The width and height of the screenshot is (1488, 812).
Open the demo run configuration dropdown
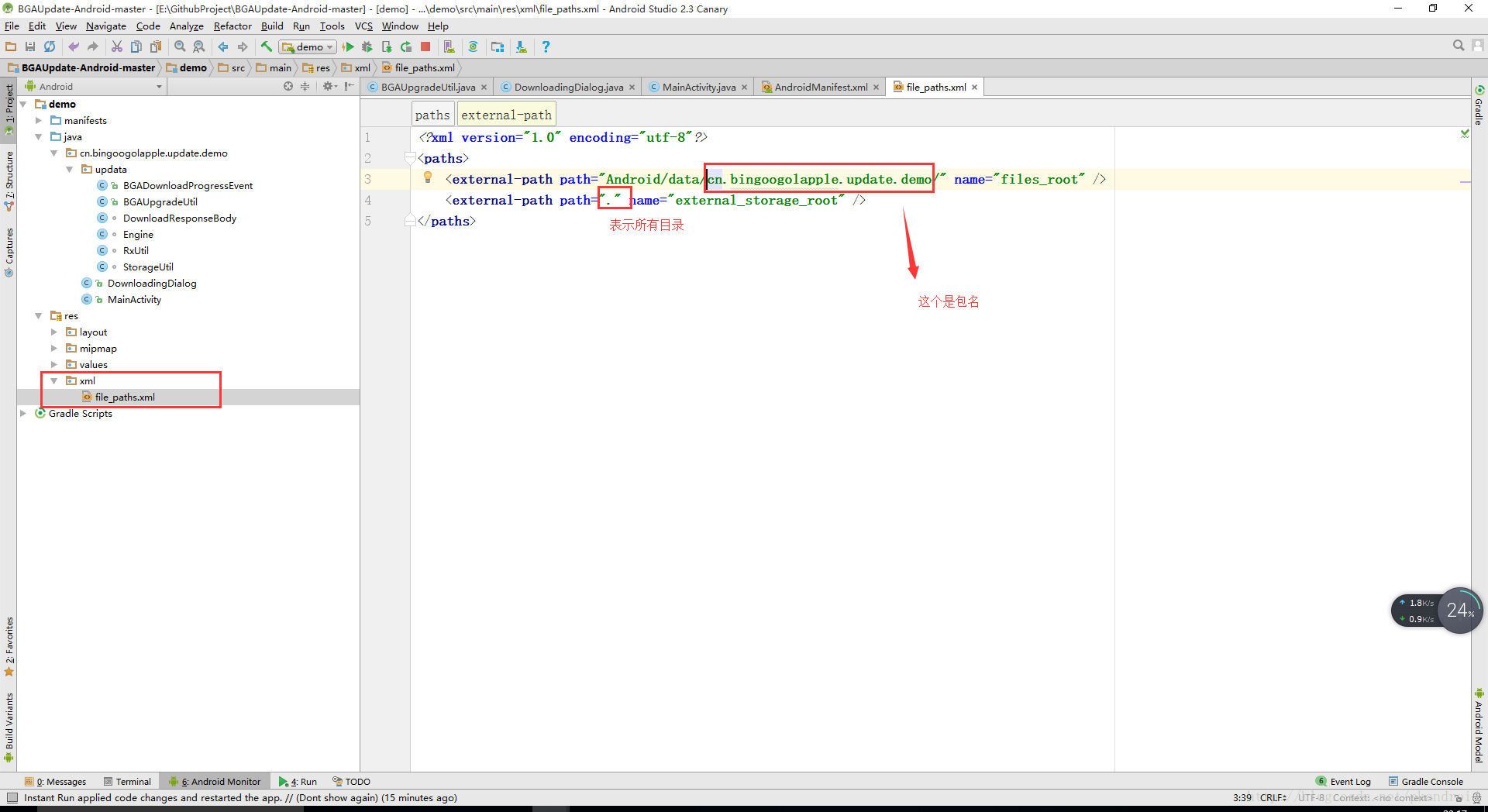[x=308, y=46]
